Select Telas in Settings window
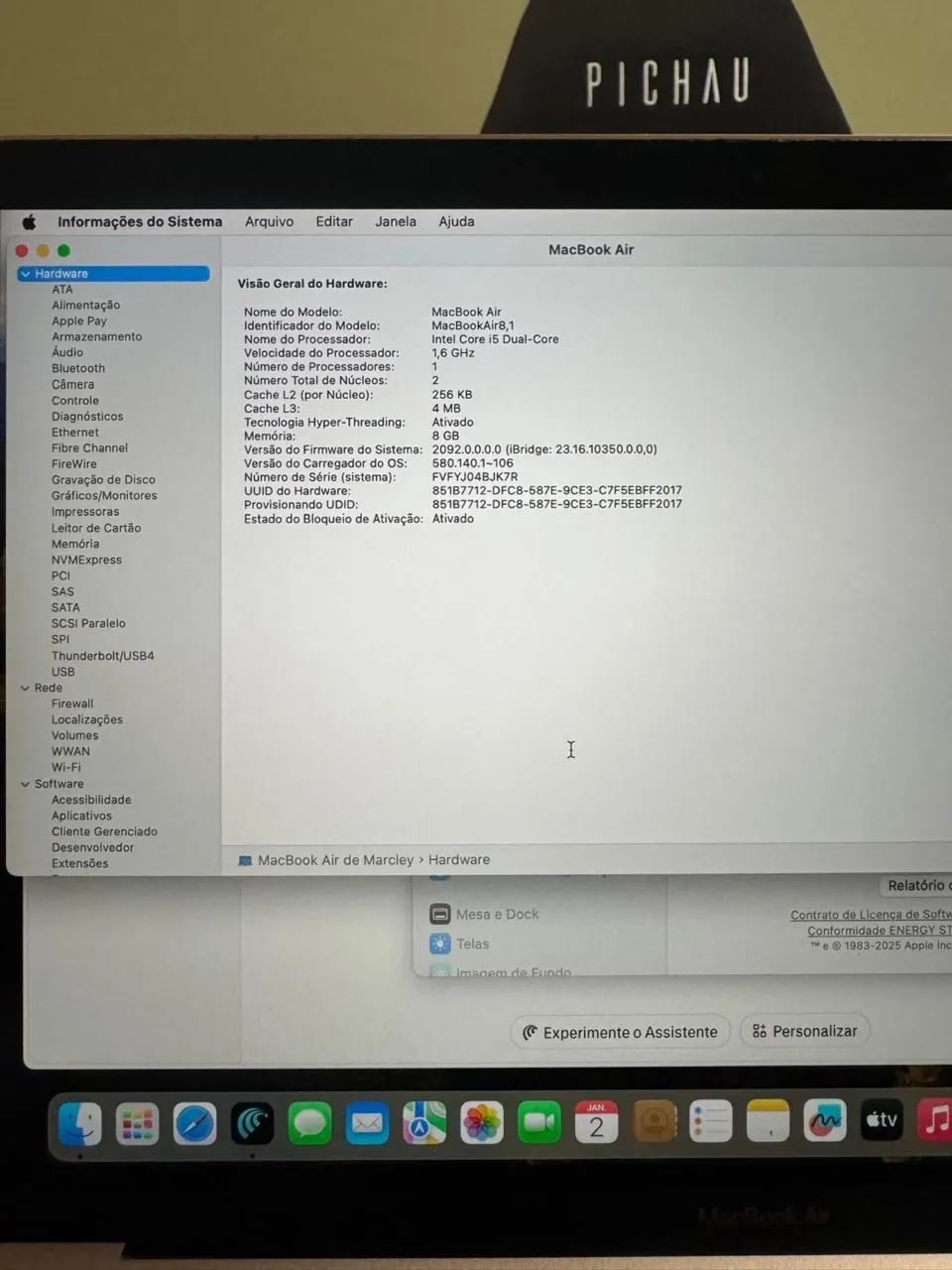 tap(472, 944)
